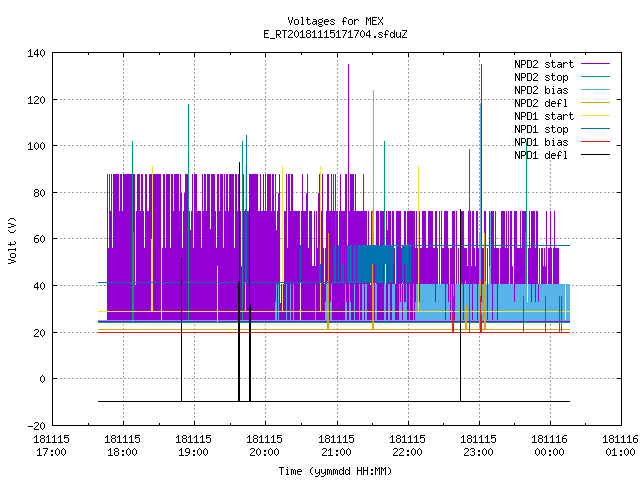This screenshot has height=480, width=640.
Task: Click the E_RT20181115171704.sfduZ filename subtitle
Action: (x=335, y=34)
